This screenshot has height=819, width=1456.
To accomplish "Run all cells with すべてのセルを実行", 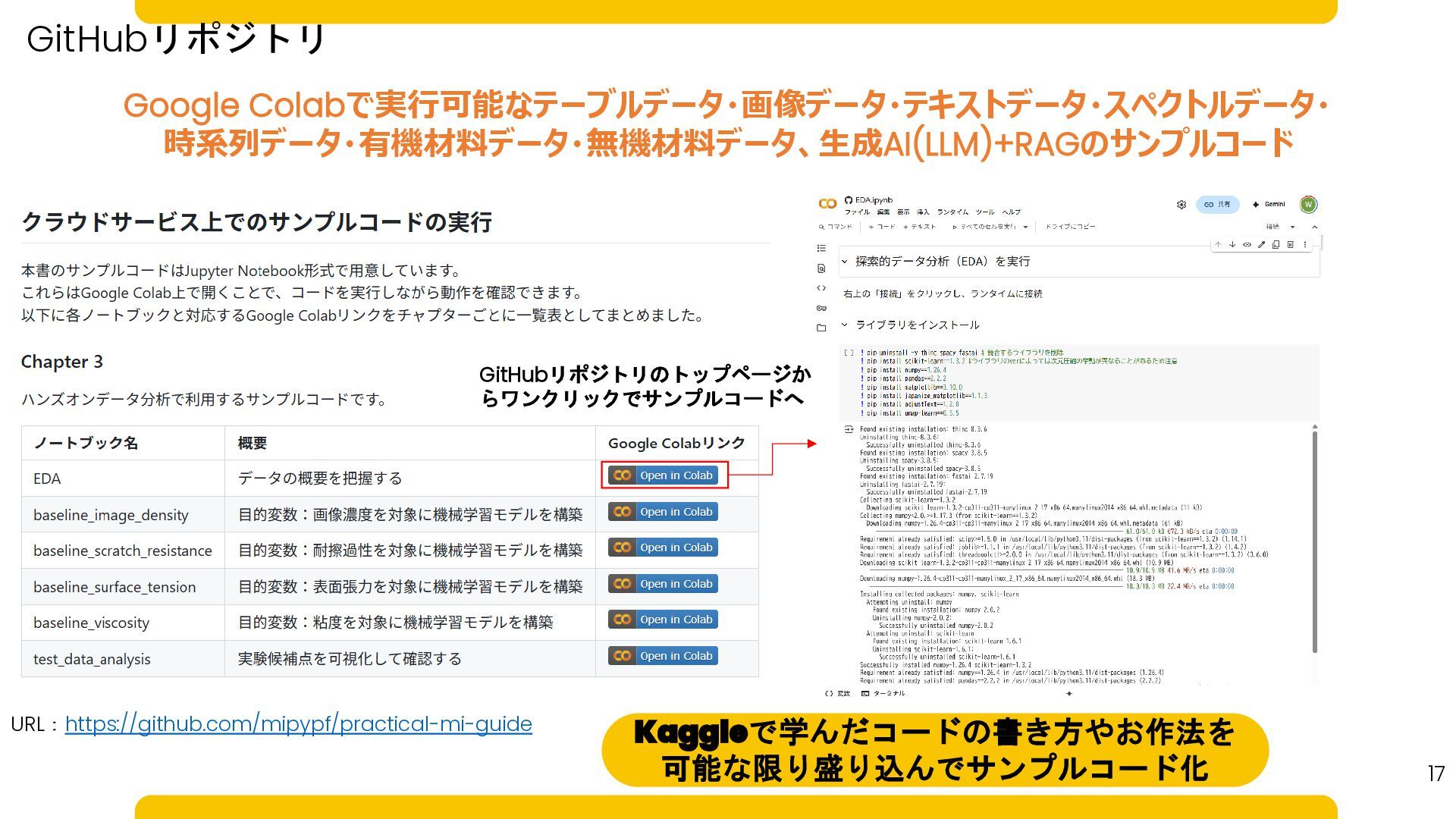I will 984,227.
